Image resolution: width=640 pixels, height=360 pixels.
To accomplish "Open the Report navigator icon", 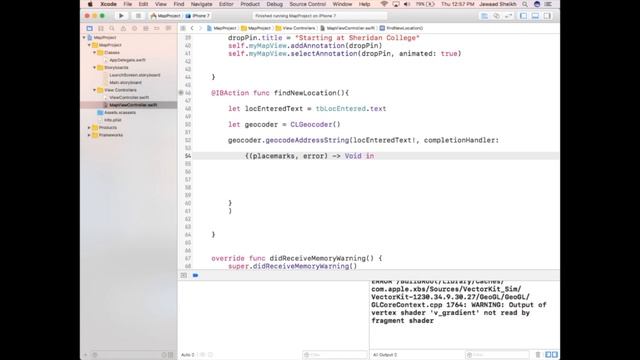I will coord(168,28).
